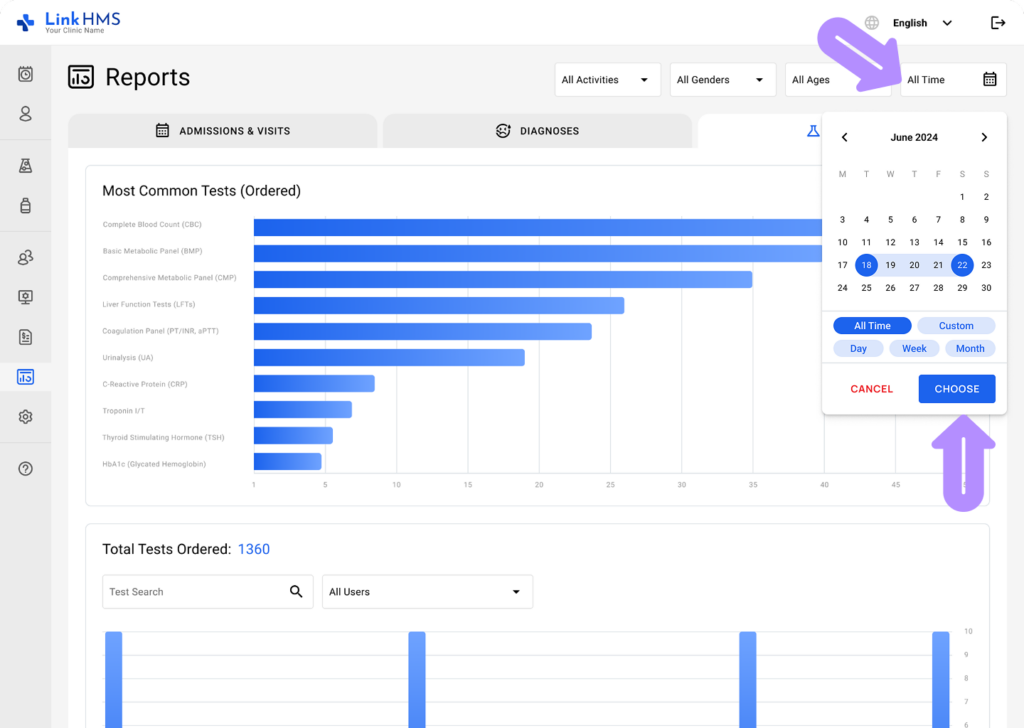
Task: Click the logout icon at top right
Action: click(997, 23)
